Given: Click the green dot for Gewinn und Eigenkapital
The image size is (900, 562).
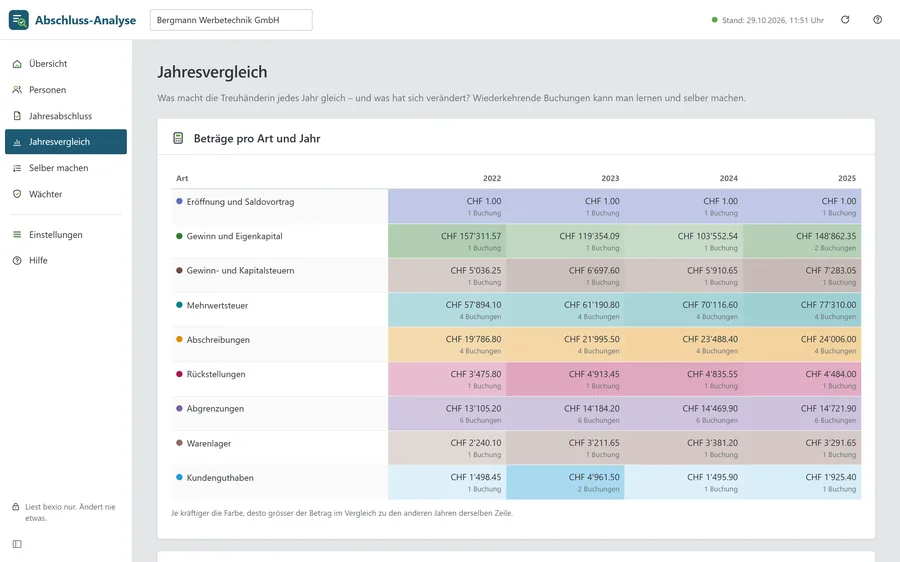Looking at the screenshot, I should (179, 236).
